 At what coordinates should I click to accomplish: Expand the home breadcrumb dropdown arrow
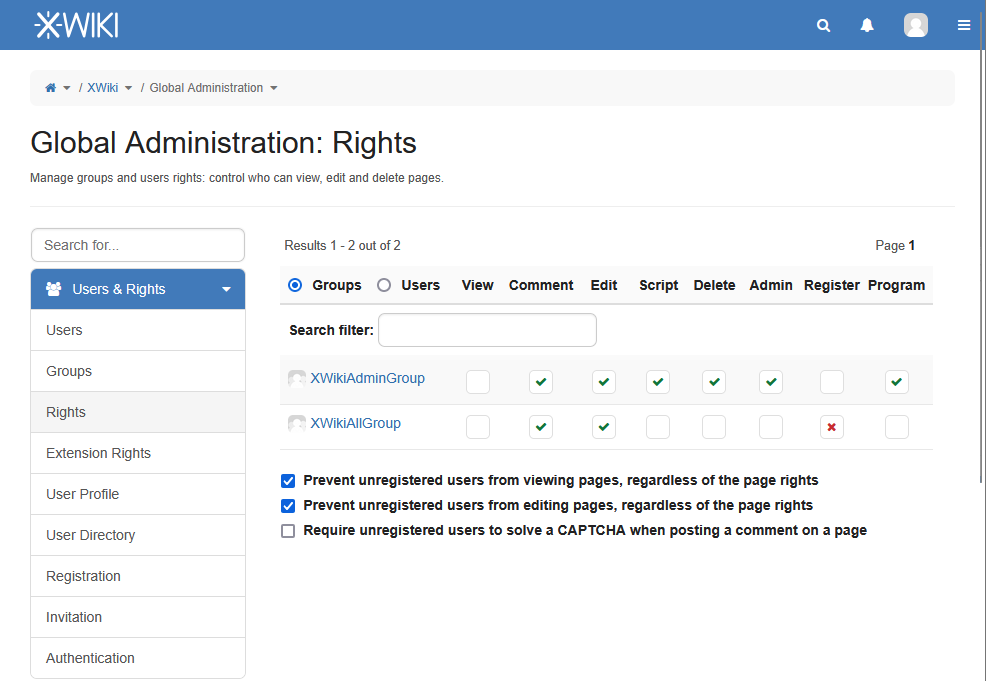[x=67, y=88]
